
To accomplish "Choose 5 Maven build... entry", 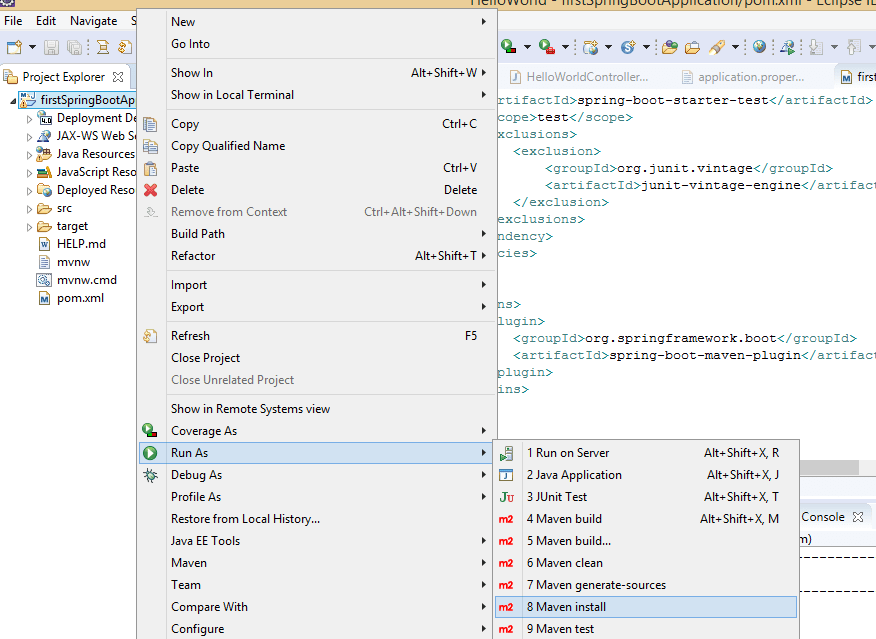I will [646, 541].
